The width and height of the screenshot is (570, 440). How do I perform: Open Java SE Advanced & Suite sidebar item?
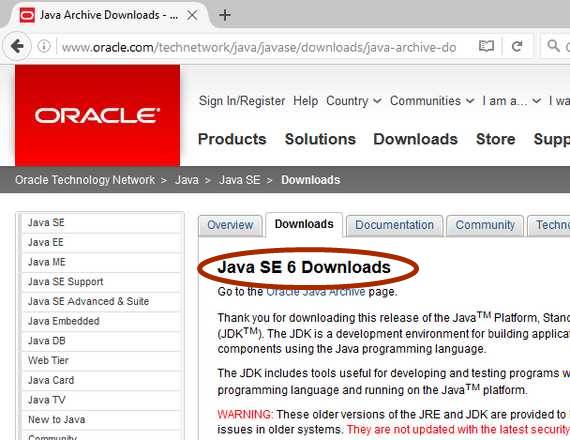click(101, 301)
